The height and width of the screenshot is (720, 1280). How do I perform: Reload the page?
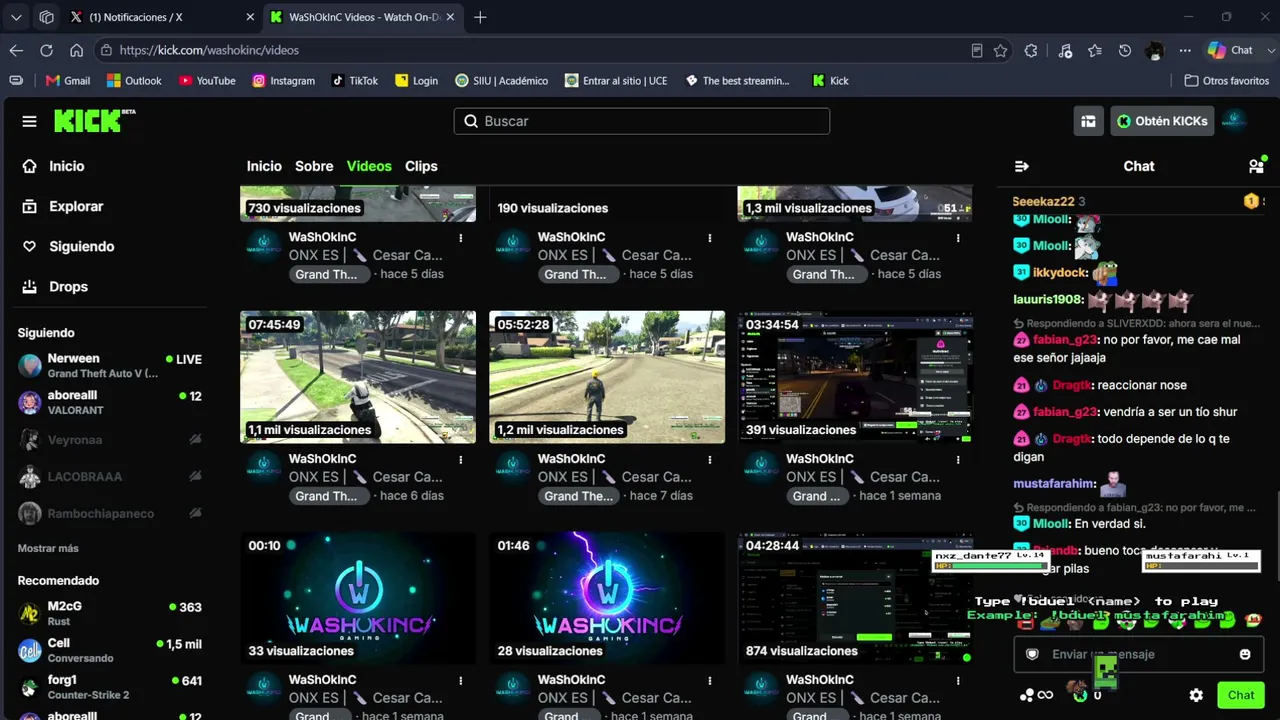[46, 50]
